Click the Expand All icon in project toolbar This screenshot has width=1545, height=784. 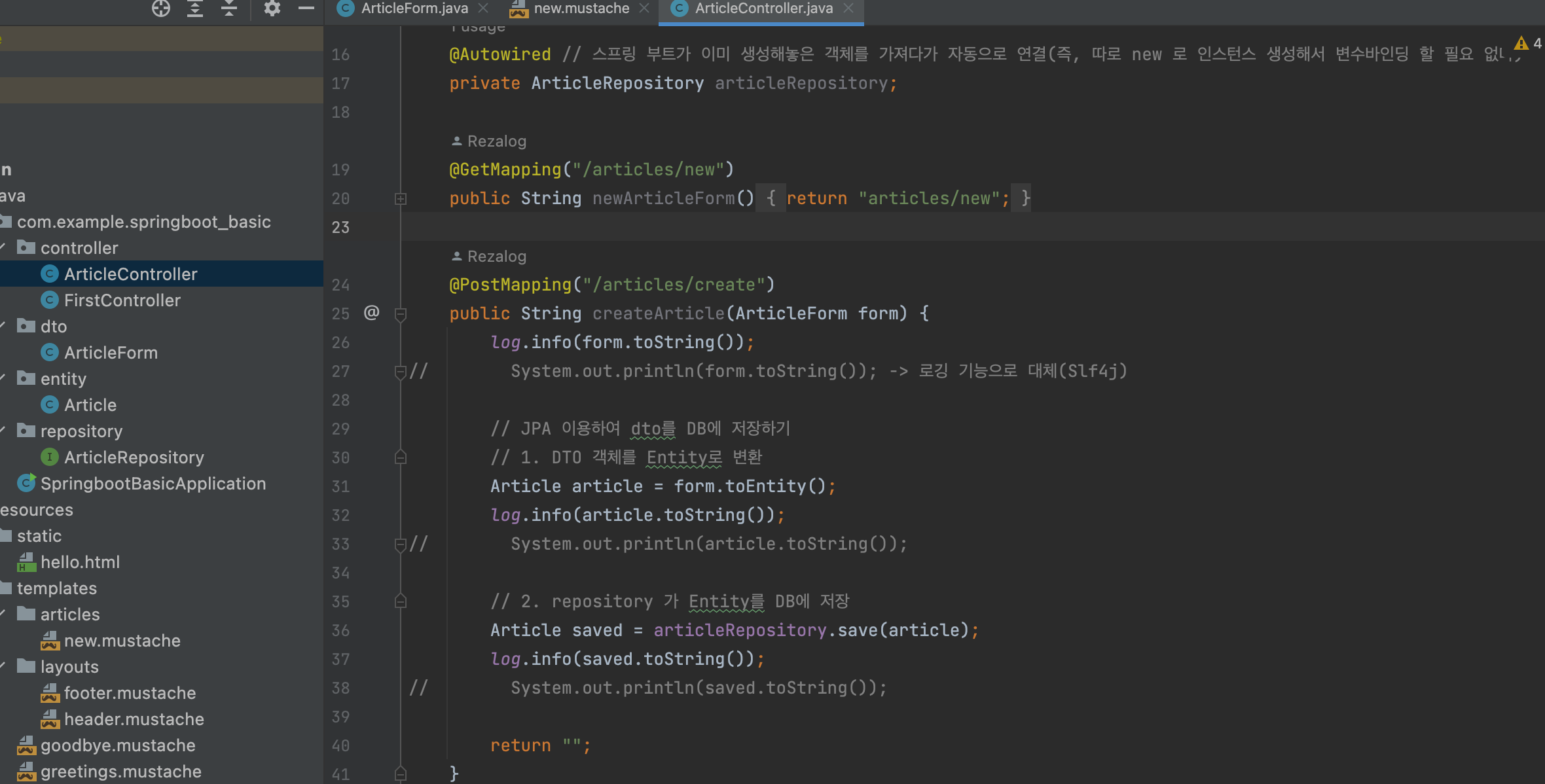(195, 8)
